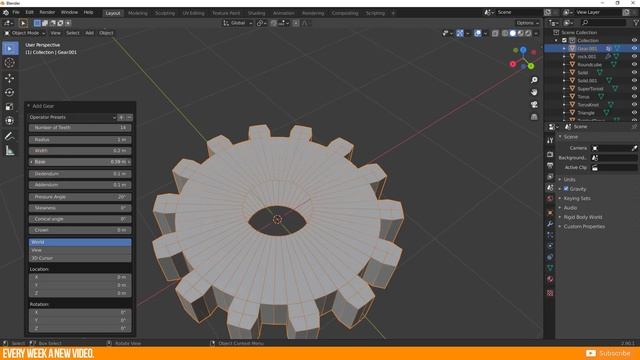Toggle visibility eye for Gear.001

[x=634, y=48]
